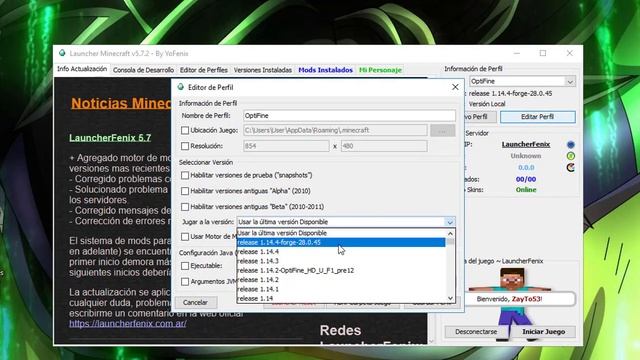Click the ping icon beside 0.0.0
640x360 pixels.
571,167
